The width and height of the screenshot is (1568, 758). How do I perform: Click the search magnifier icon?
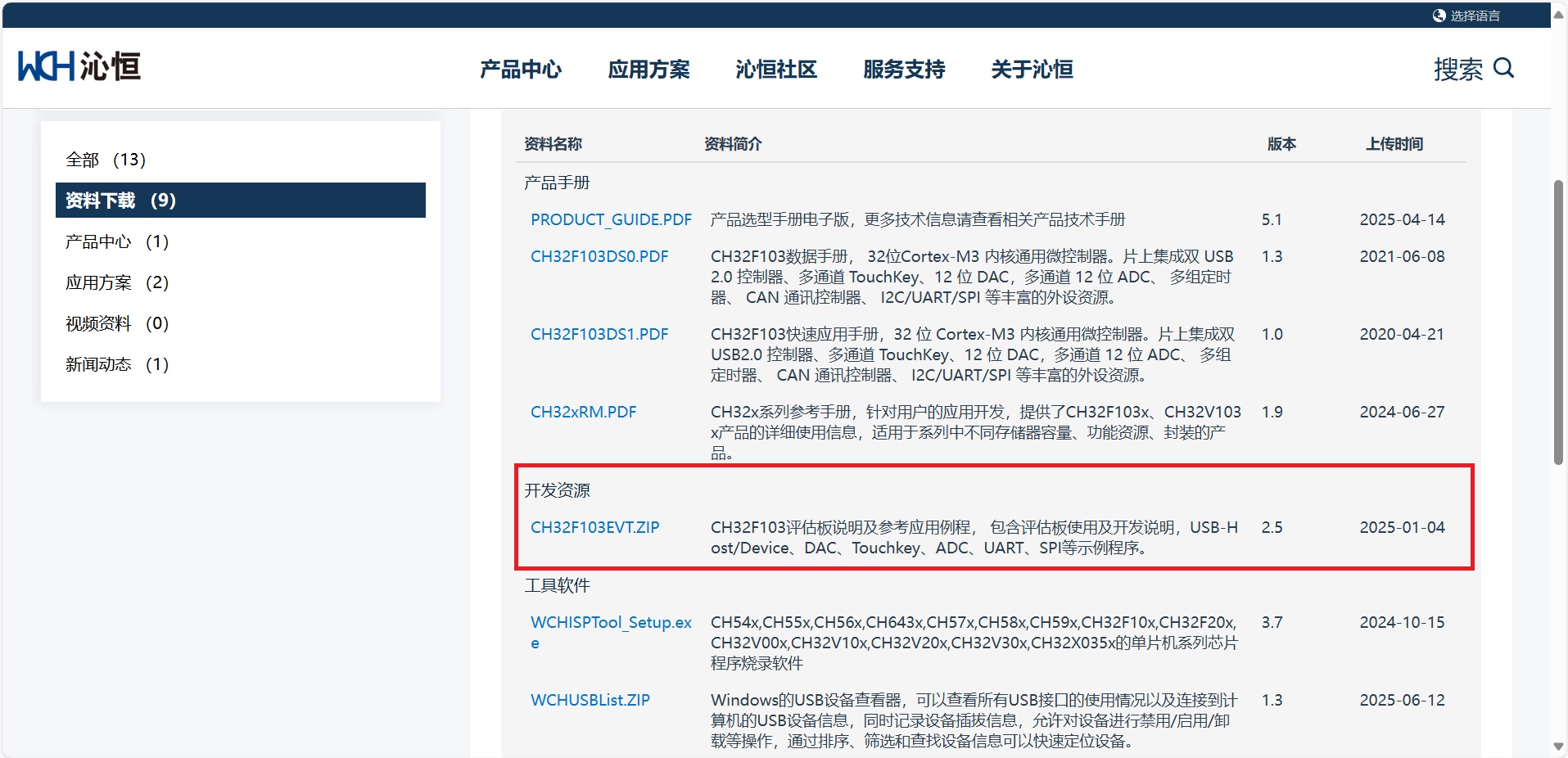pyautogui.click(x=1504, y=68)
